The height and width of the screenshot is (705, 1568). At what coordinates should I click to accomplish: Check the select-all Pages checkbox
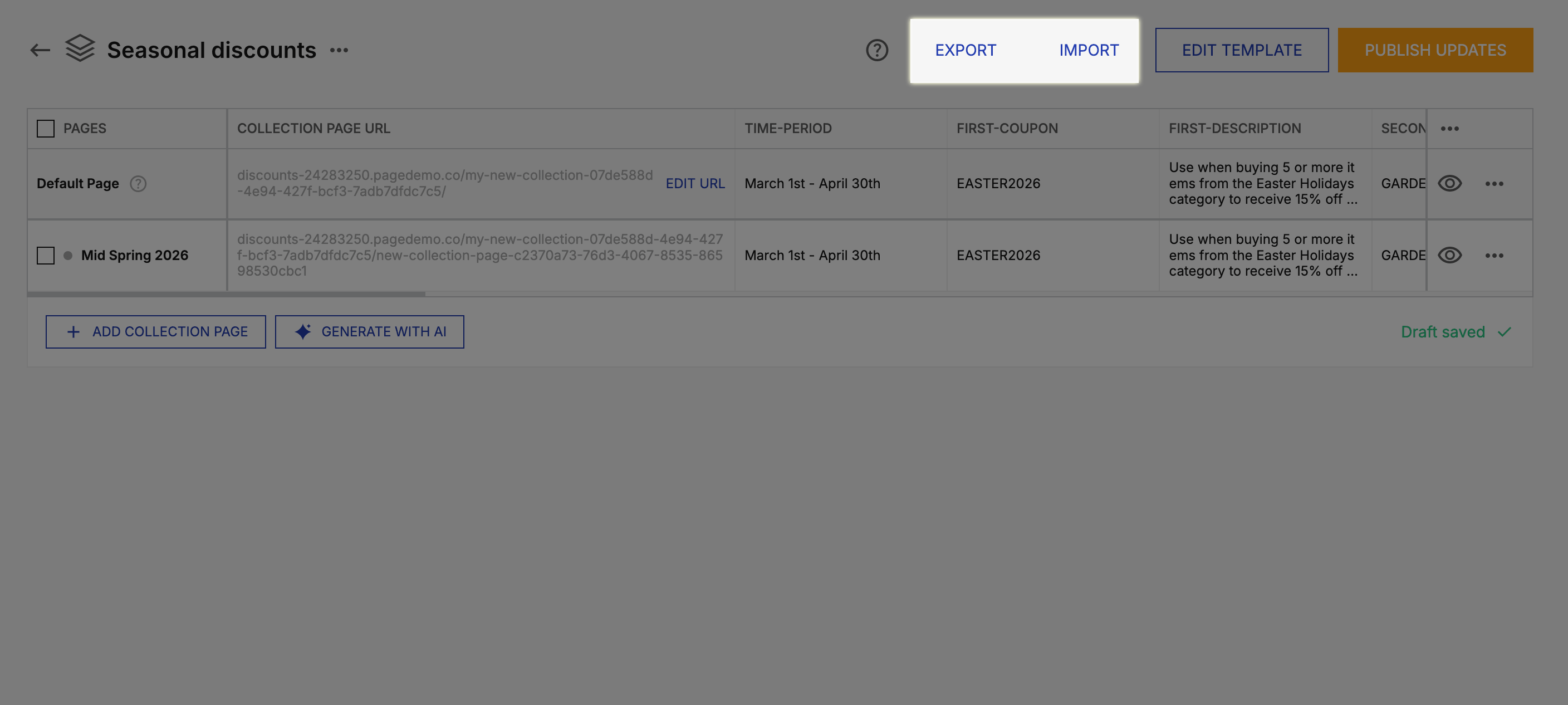click(x=46, y=128)
